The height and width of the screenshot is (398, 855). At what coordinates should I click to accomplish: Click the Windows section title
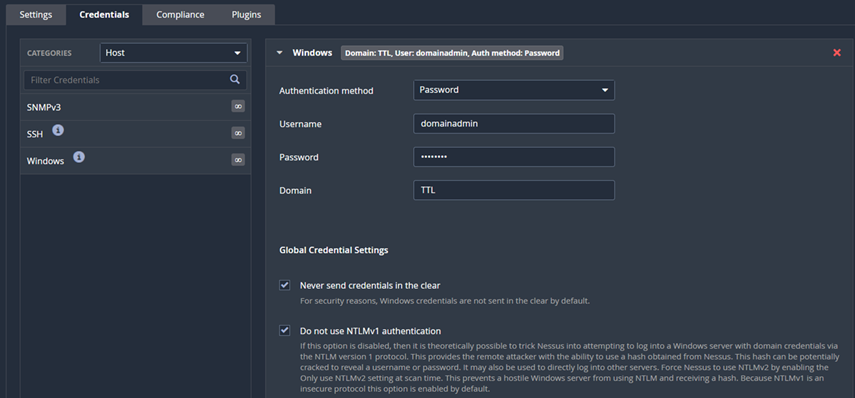coord(312,53)
